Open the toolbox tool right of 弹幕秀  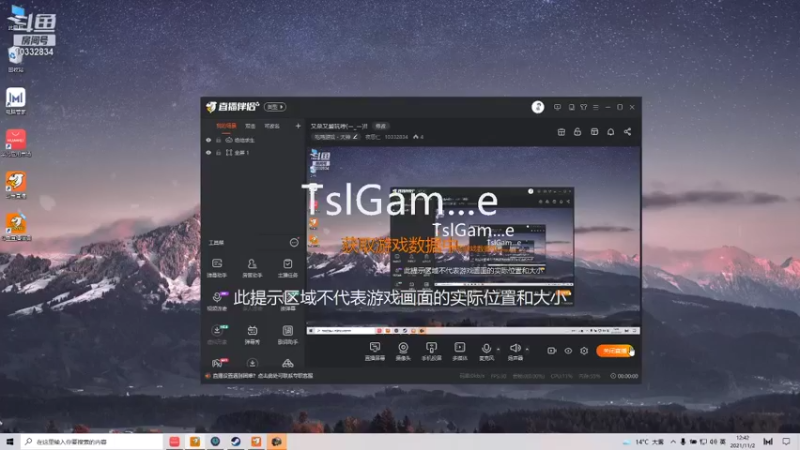tap(288, 334)
